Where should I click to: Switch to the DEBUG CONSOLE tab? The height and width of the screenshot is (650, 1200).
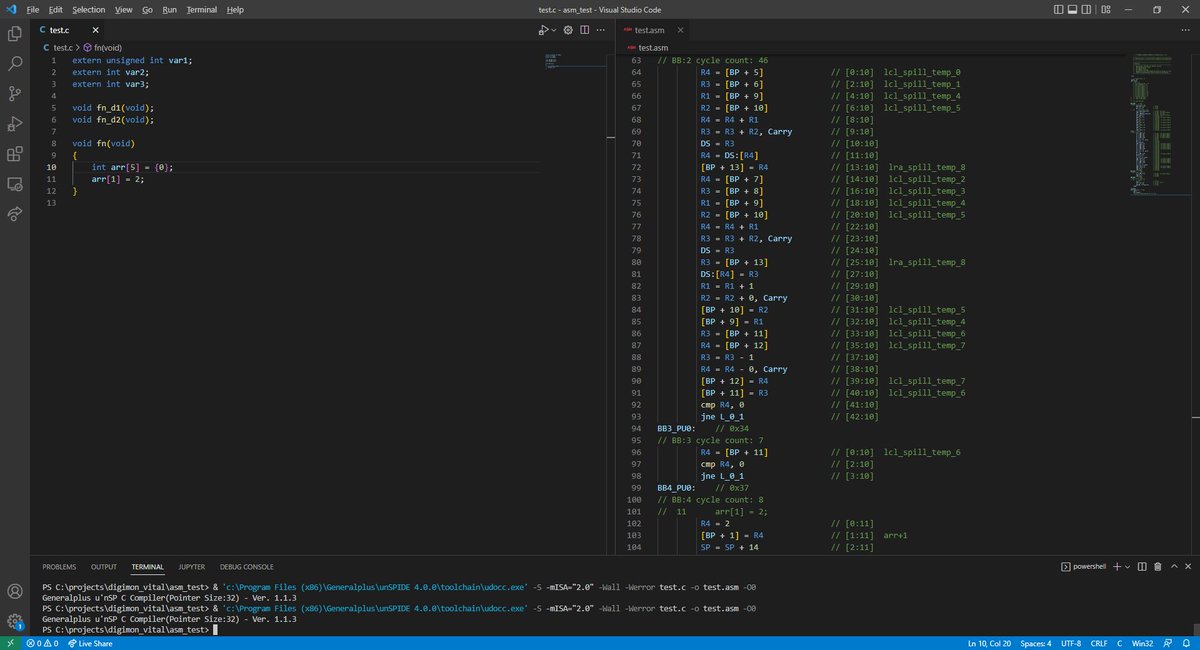tap(246, 567)
